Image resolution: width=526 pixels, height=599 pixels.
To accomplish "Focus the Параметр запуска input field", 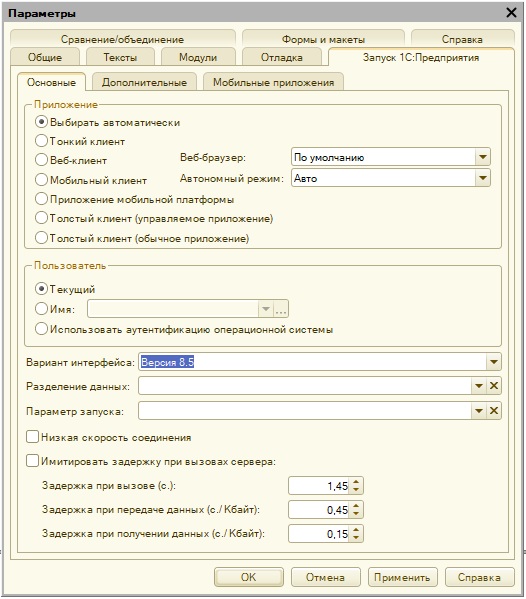I will [x=305, y=411].
